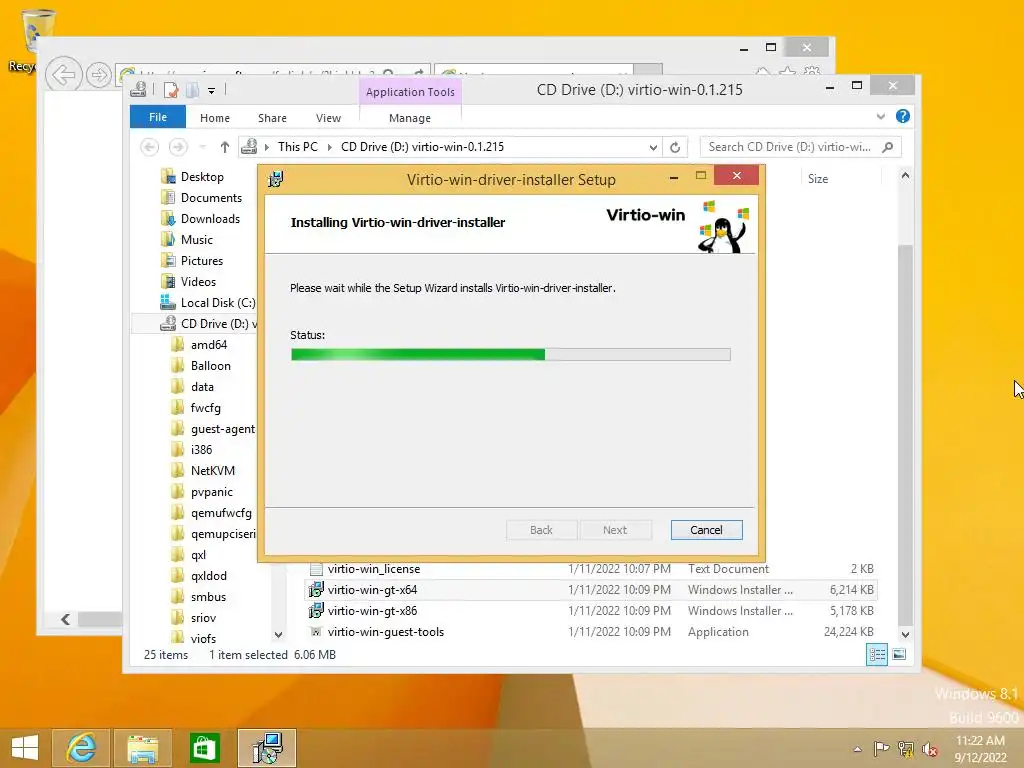Image resolution: width=1024 pixels, height=768 pixels.
Task: Open Downloads in the navigation pane
Action: tap(210, 218)
